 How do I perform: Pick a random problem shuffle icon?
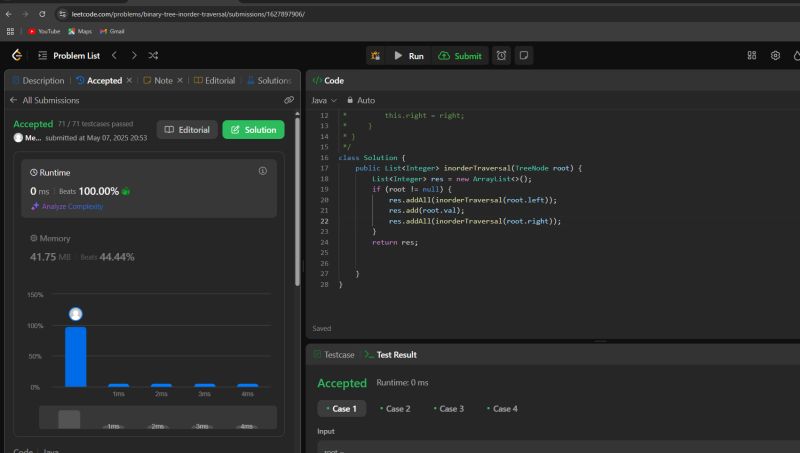click(153, 55)
